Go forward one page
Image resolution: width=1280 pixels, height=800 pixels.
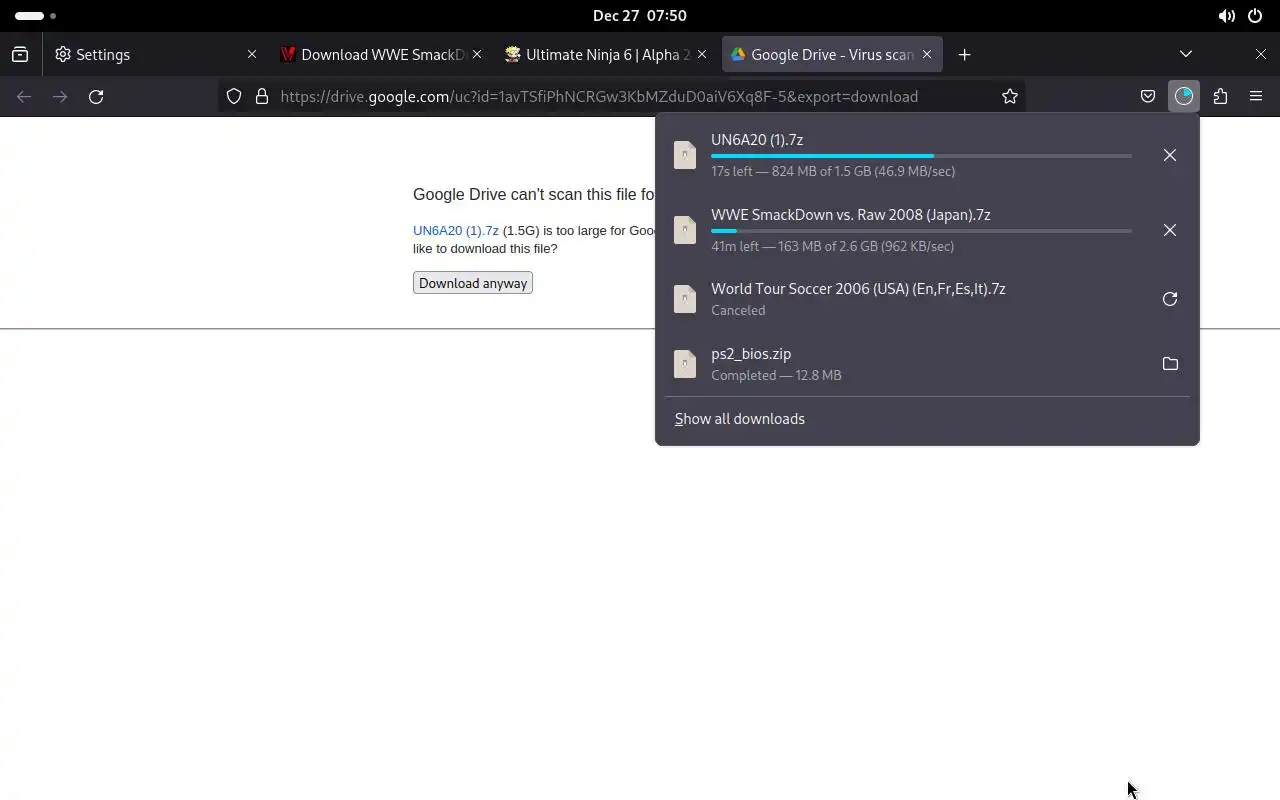pyautogui.click(x=60, y=96)
